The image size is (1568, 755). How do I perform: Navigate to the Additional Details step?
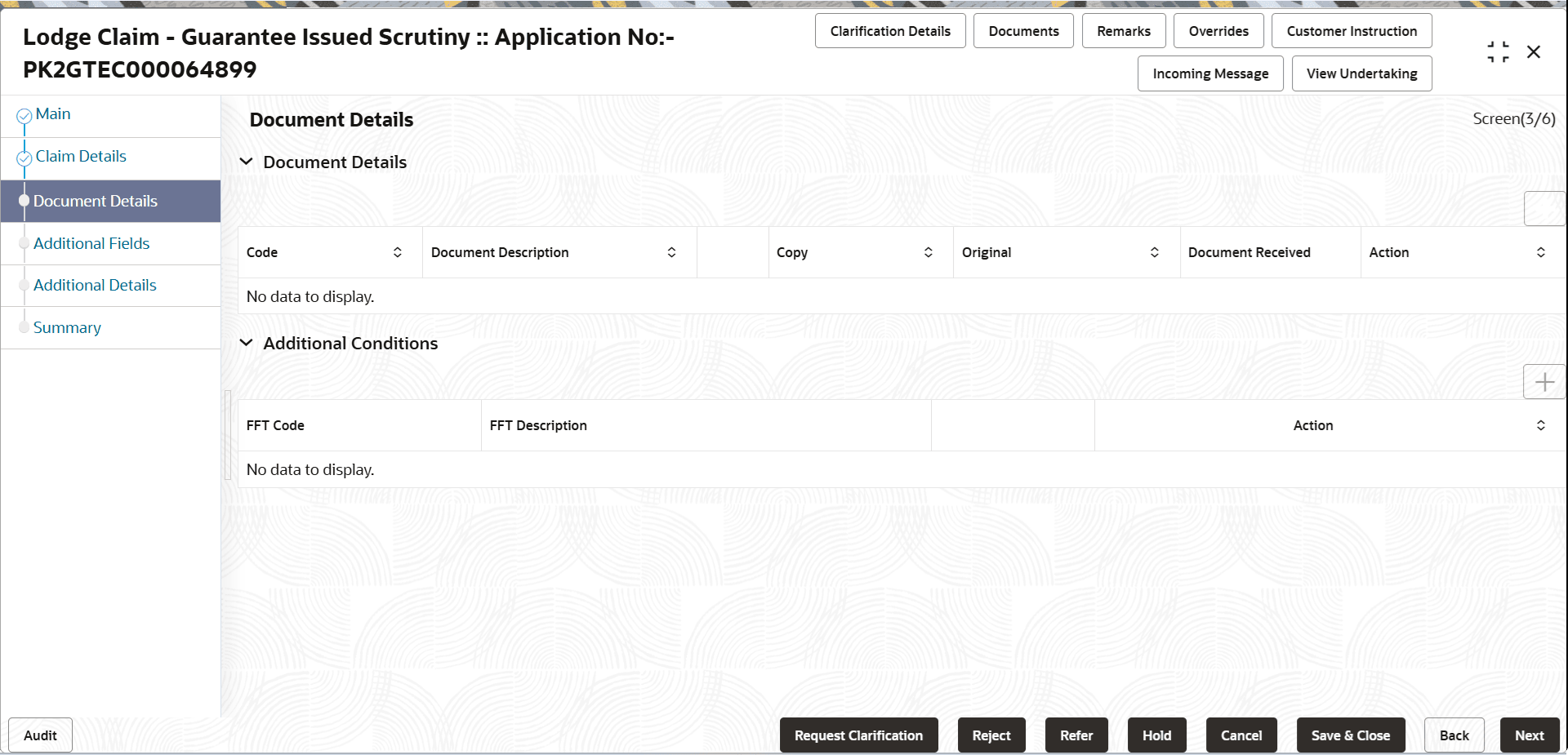95,285
